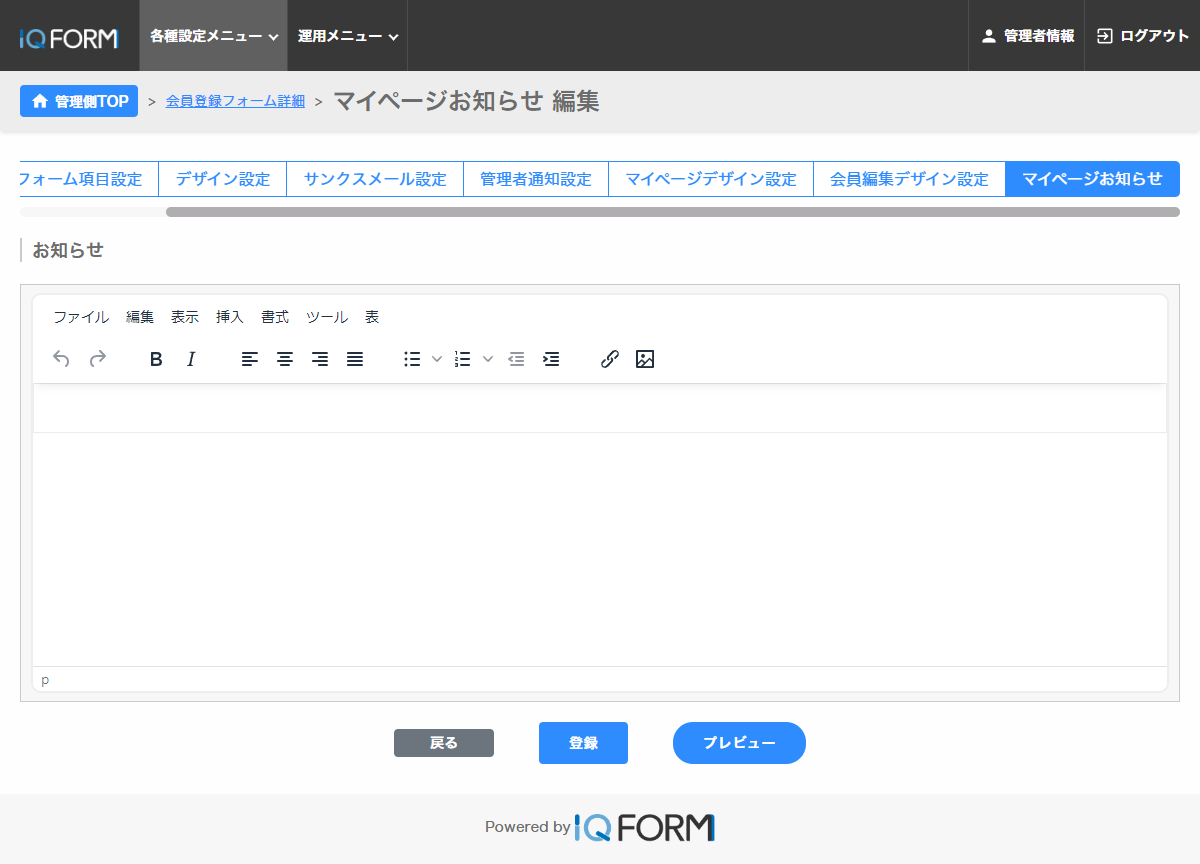Image resolution: width=1200 pixels, height=864 pixels.
Task: Toggle bold text formatting
Action: (x=155, y=359)
